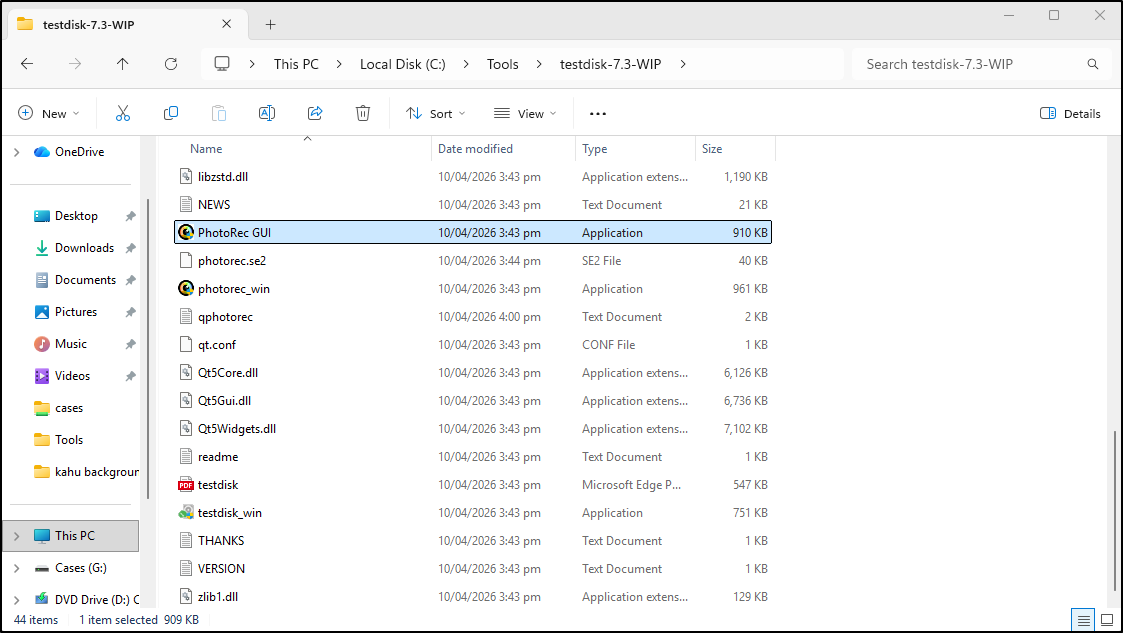Click the testdisk_win application icon
The image size is (1123, 633).
(x=186, y=513)
